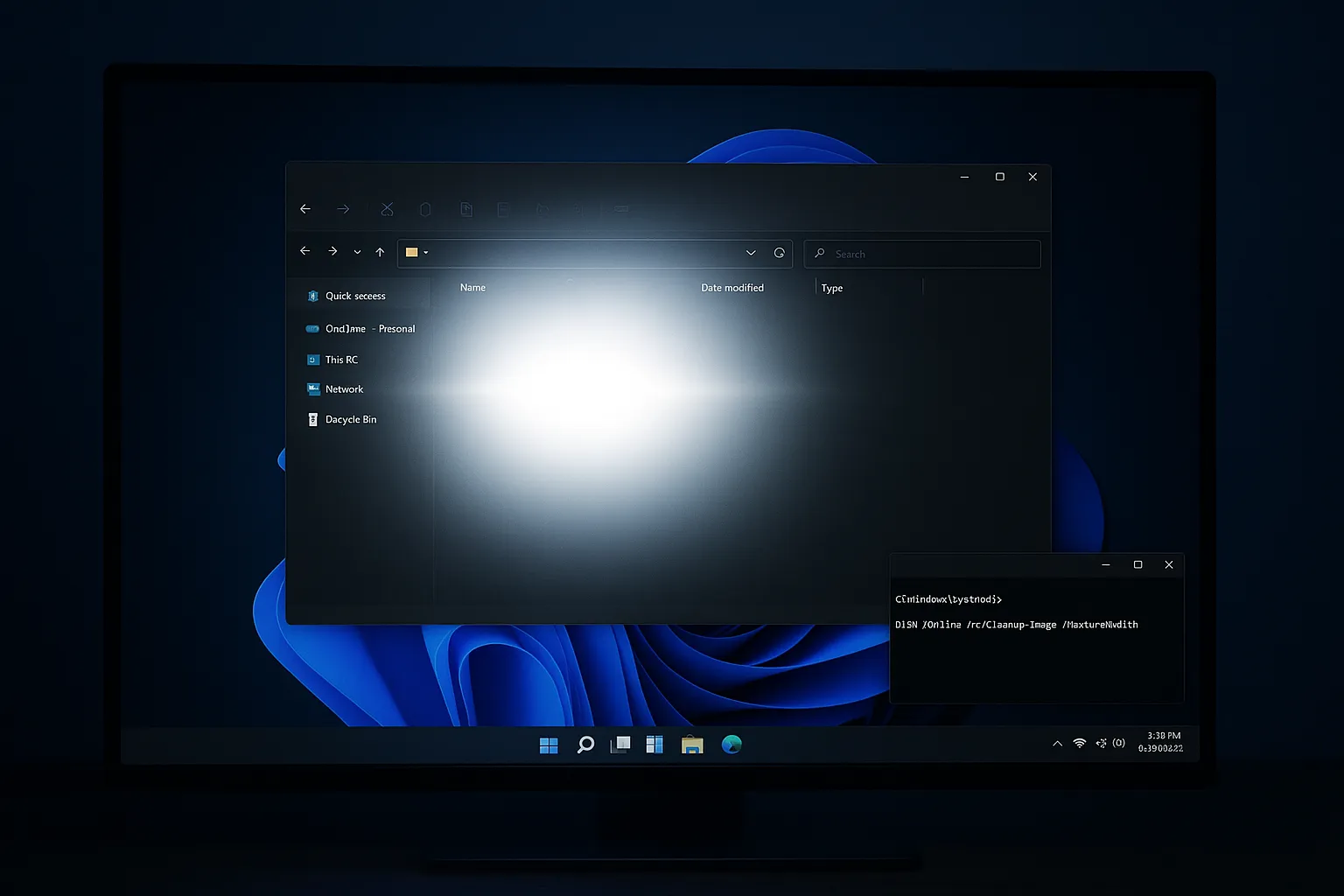Navigate back using the back arrow
The height and width of the screenshot is (896, 1344).
[x=304, y=252]
